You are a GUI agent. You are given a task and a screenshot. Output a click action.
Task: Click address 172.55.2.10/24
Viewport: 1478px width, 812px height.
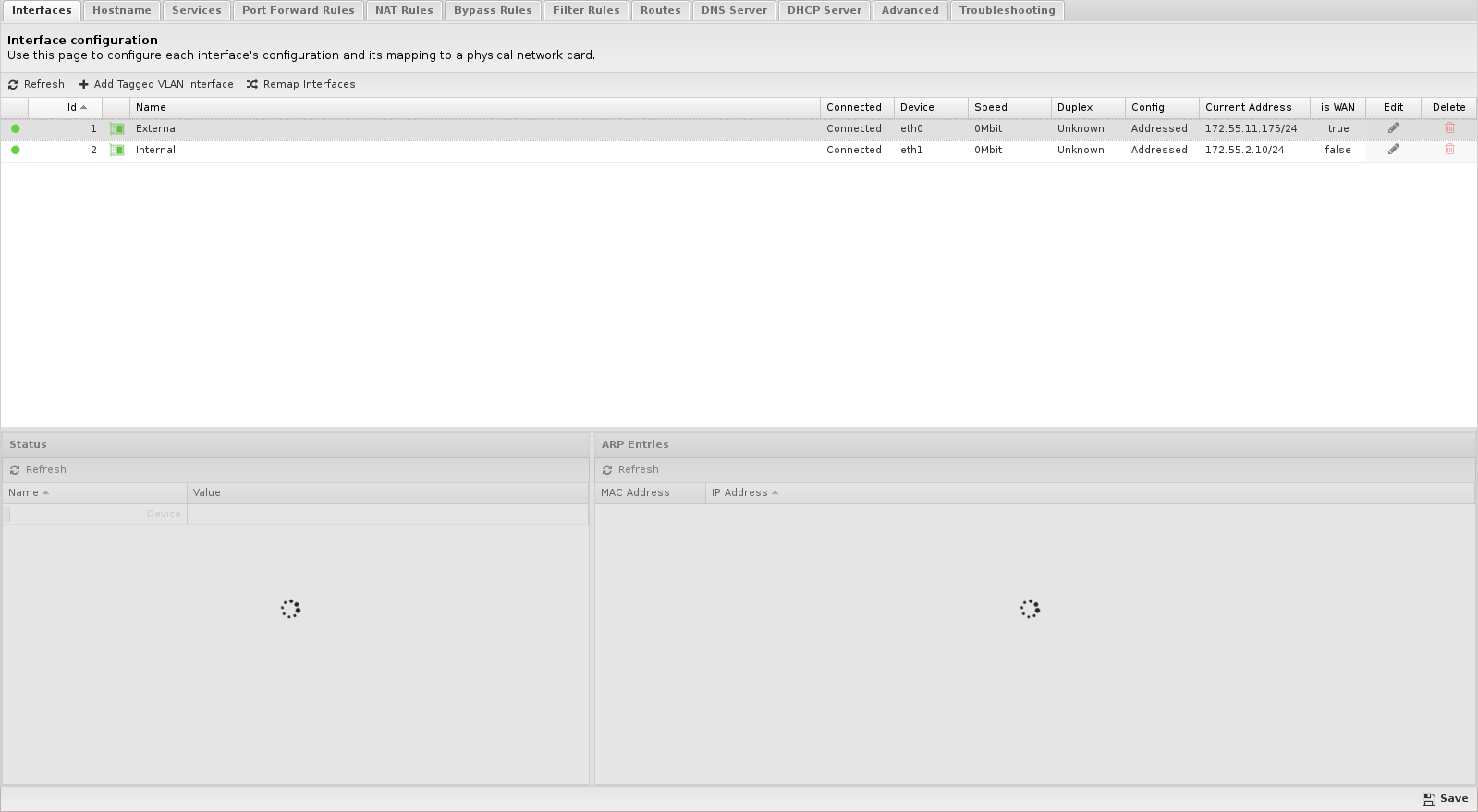tap(1244, 150)
